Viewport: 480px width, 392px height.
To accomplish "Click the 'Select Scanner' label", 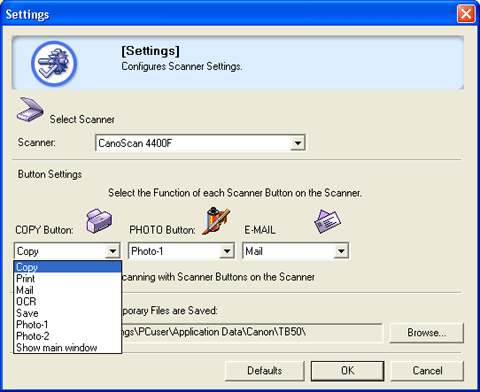I will [x=82, y=119].
